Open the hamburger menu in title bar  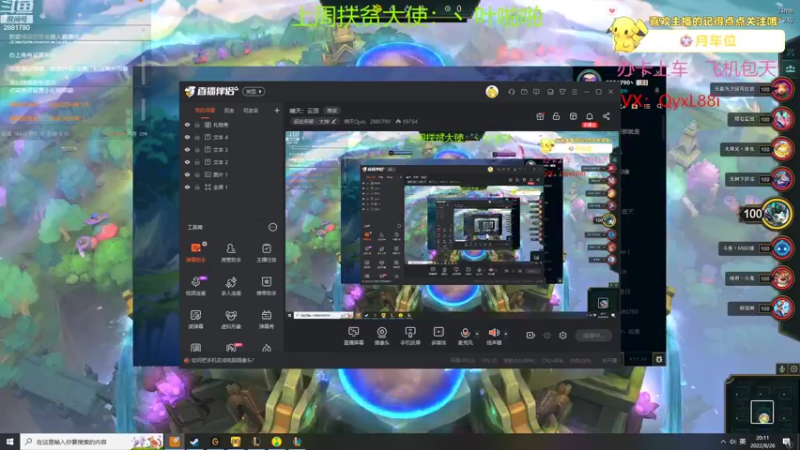[x=574, y=92]
